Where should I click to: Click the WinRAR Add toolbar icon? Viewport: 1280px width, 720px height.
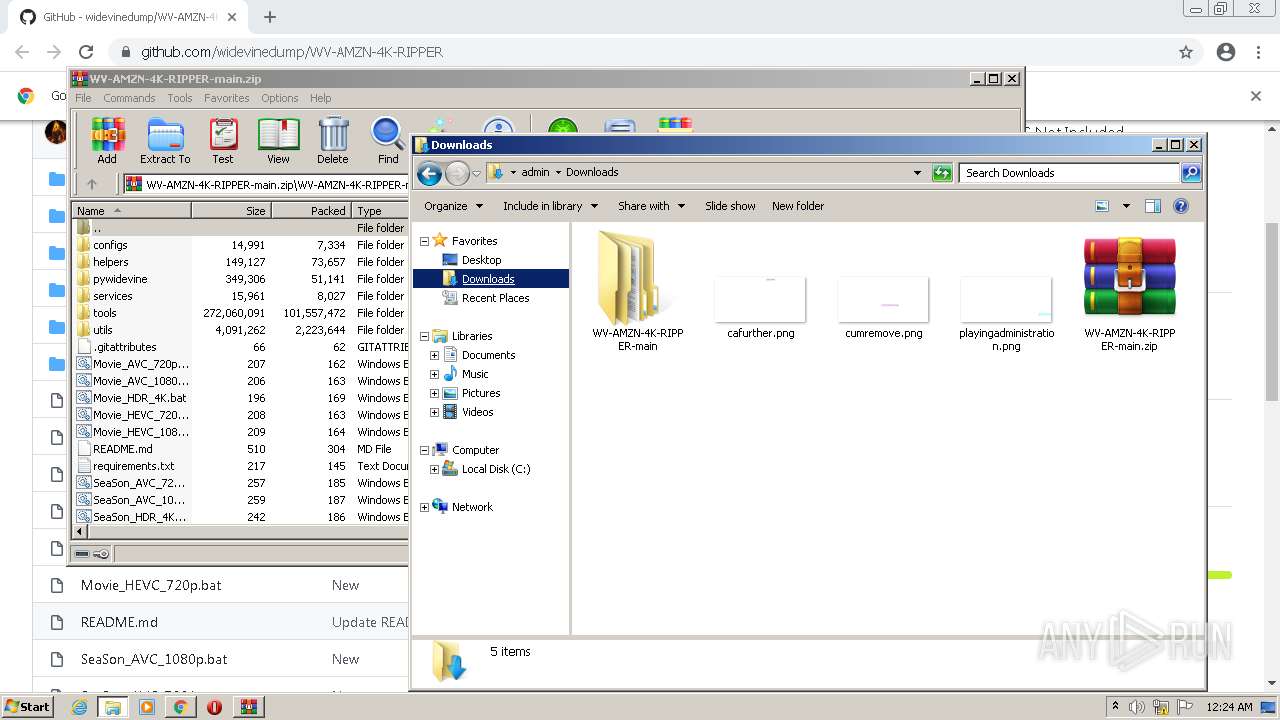(107, 141)
